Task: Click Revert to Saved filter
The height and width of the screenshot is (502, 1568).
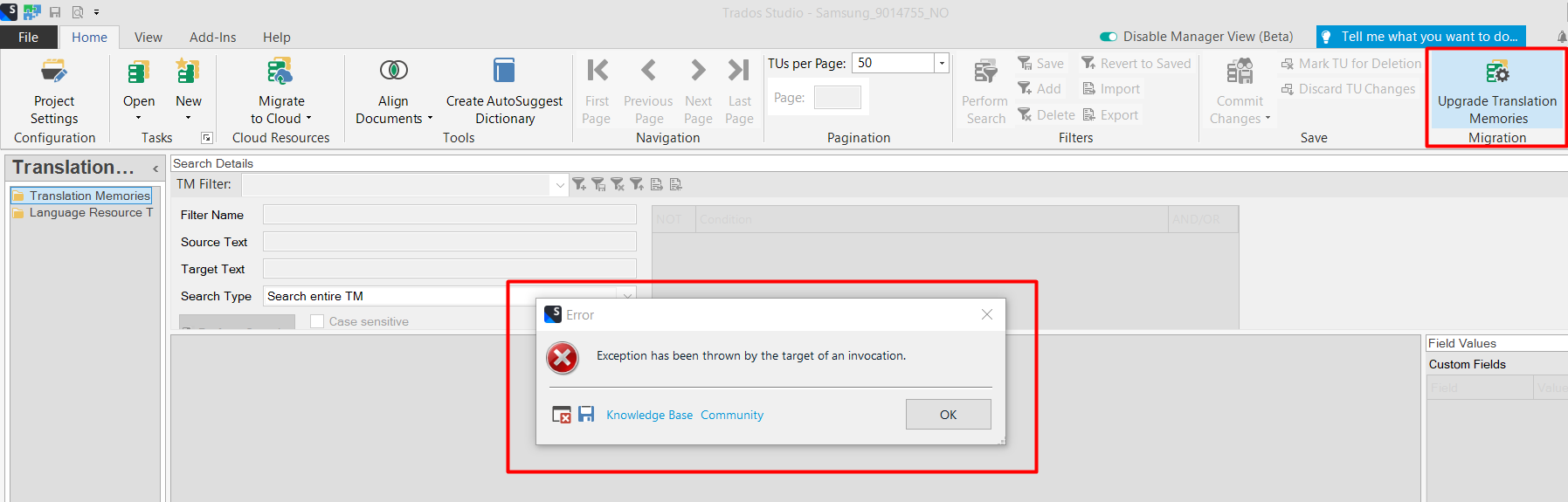Action: coord(1136,64)
